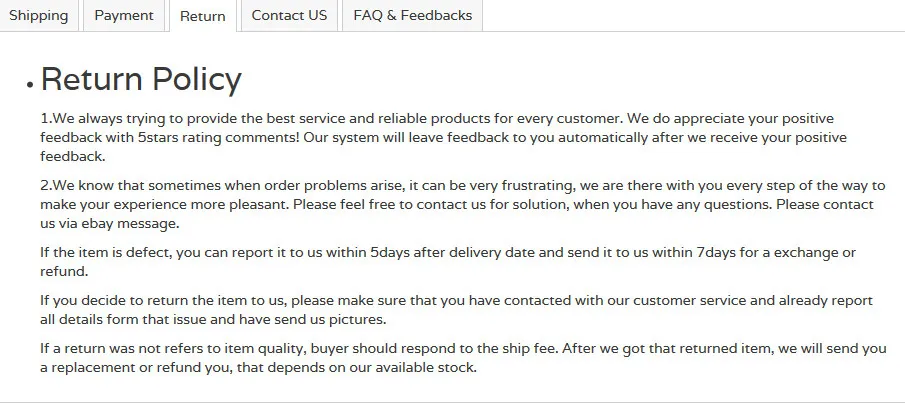The height and width of the screenshot is (403, 905).
Task: Open the Shipping tab
Action: (39, 16)
